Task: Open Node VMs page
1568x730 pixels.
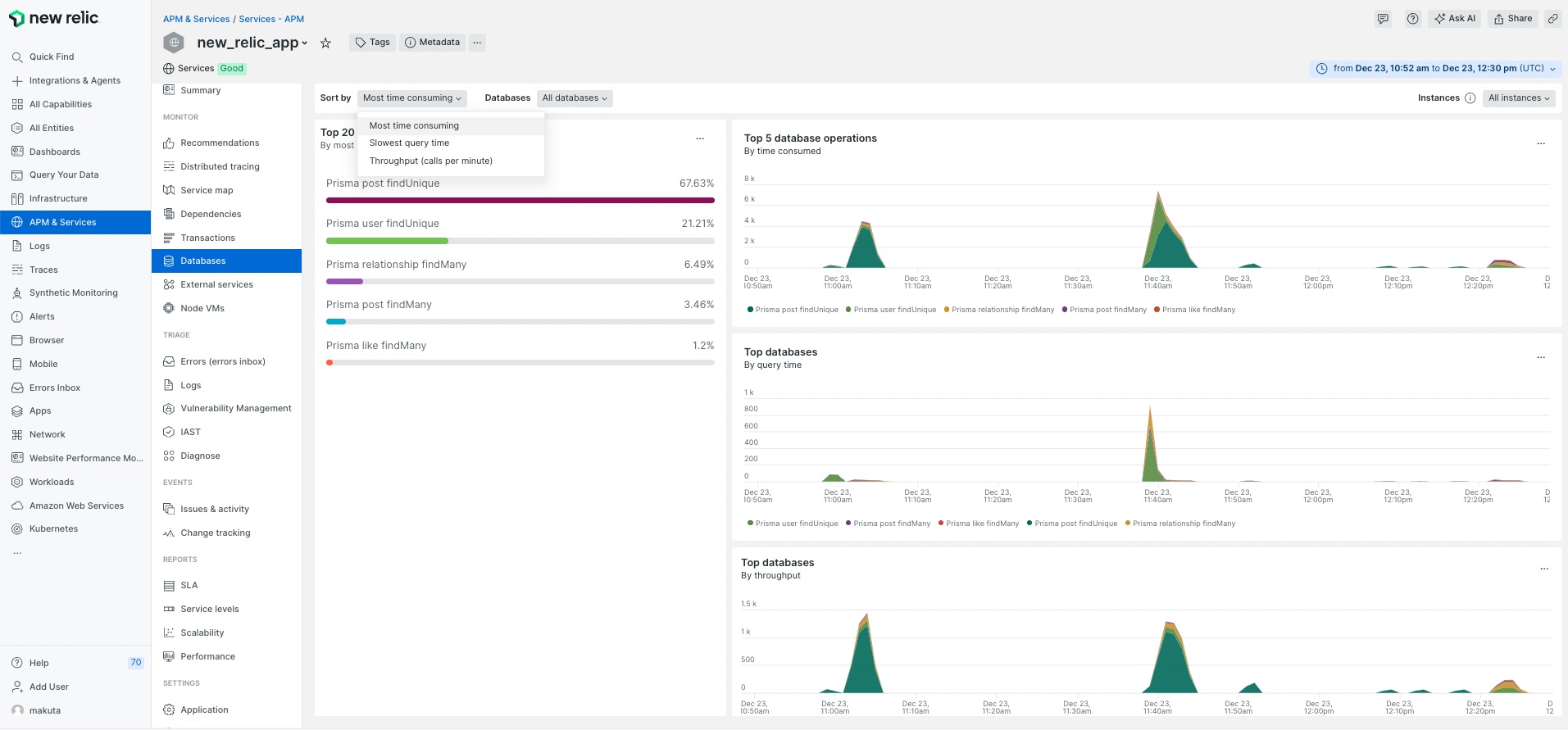Action: tap(202, 308)
